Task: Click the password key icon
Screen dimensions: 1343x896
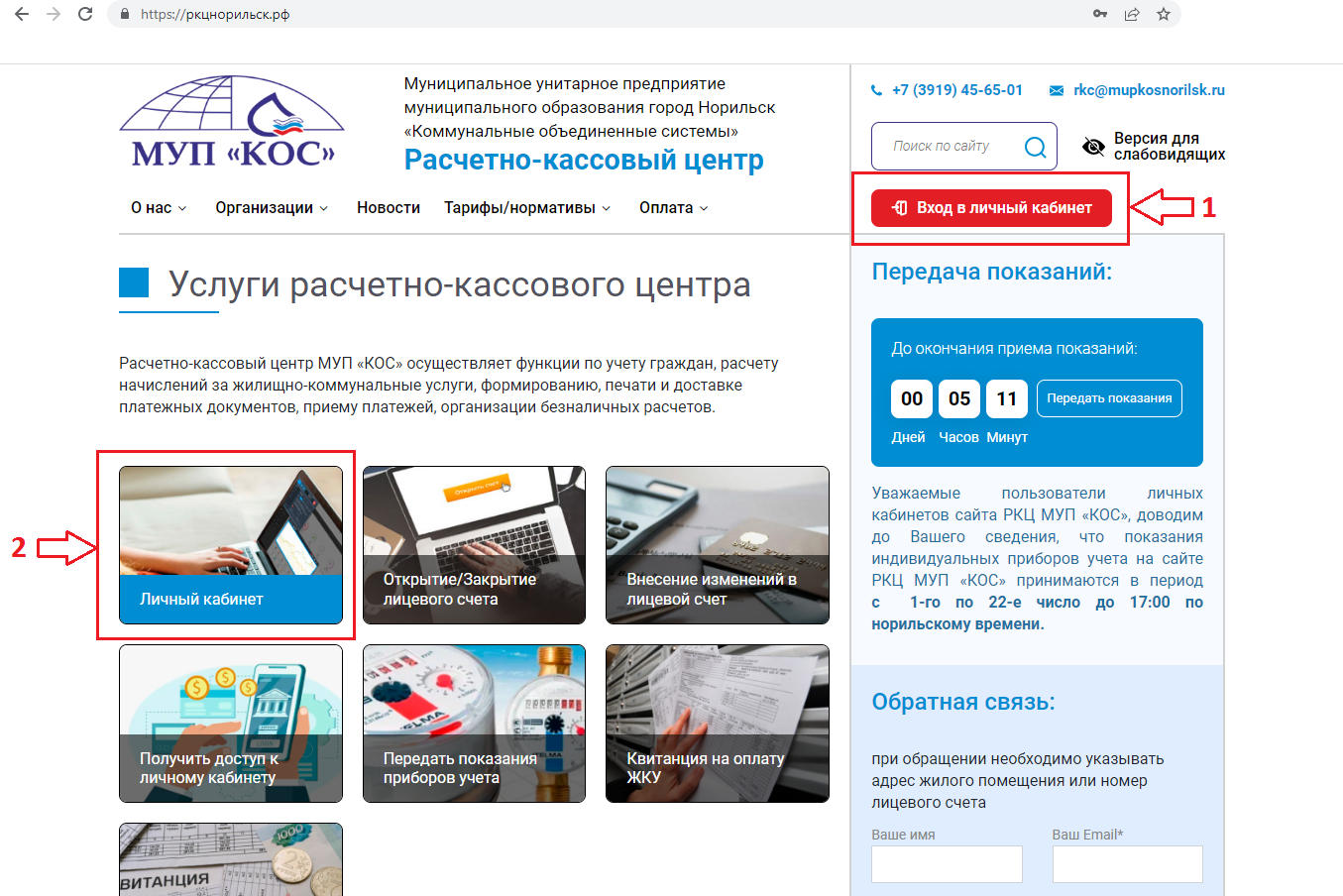Action: click(x=1099, y=14)
